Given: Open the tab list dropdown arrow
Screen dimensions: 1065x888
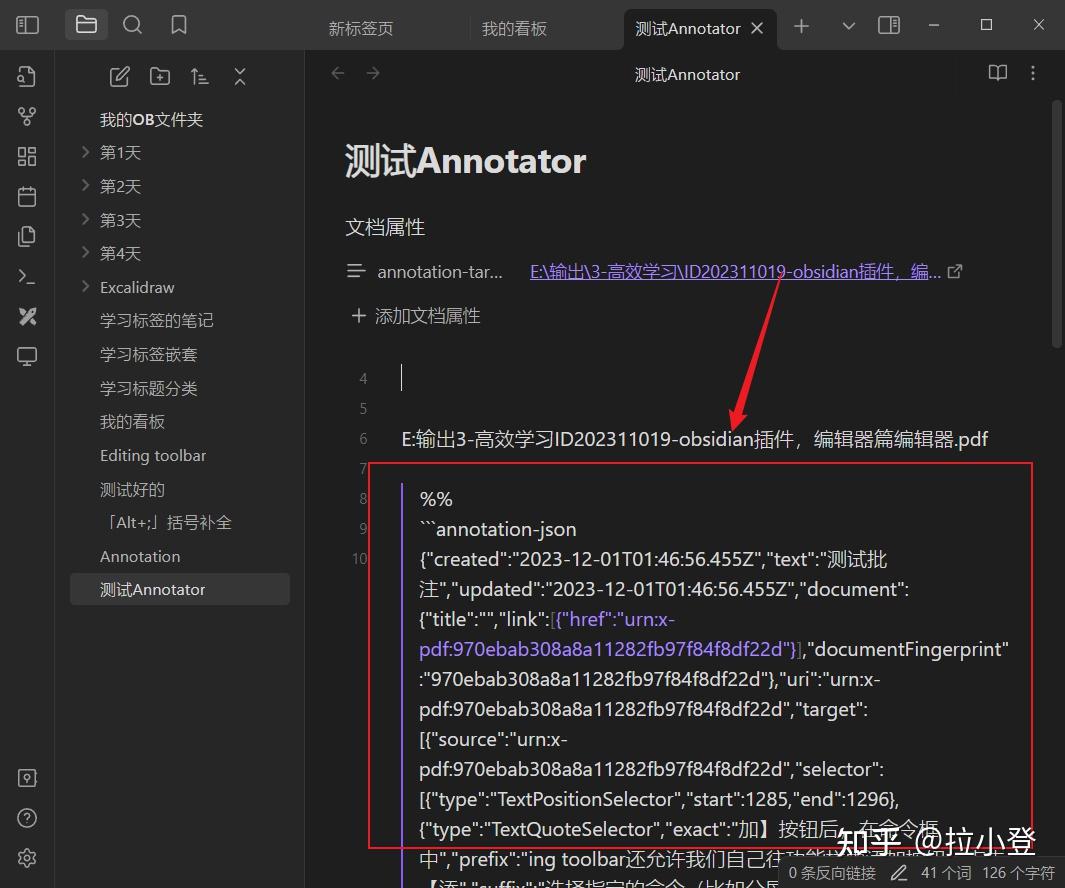Looking at the screenshot, I should 848,26.
